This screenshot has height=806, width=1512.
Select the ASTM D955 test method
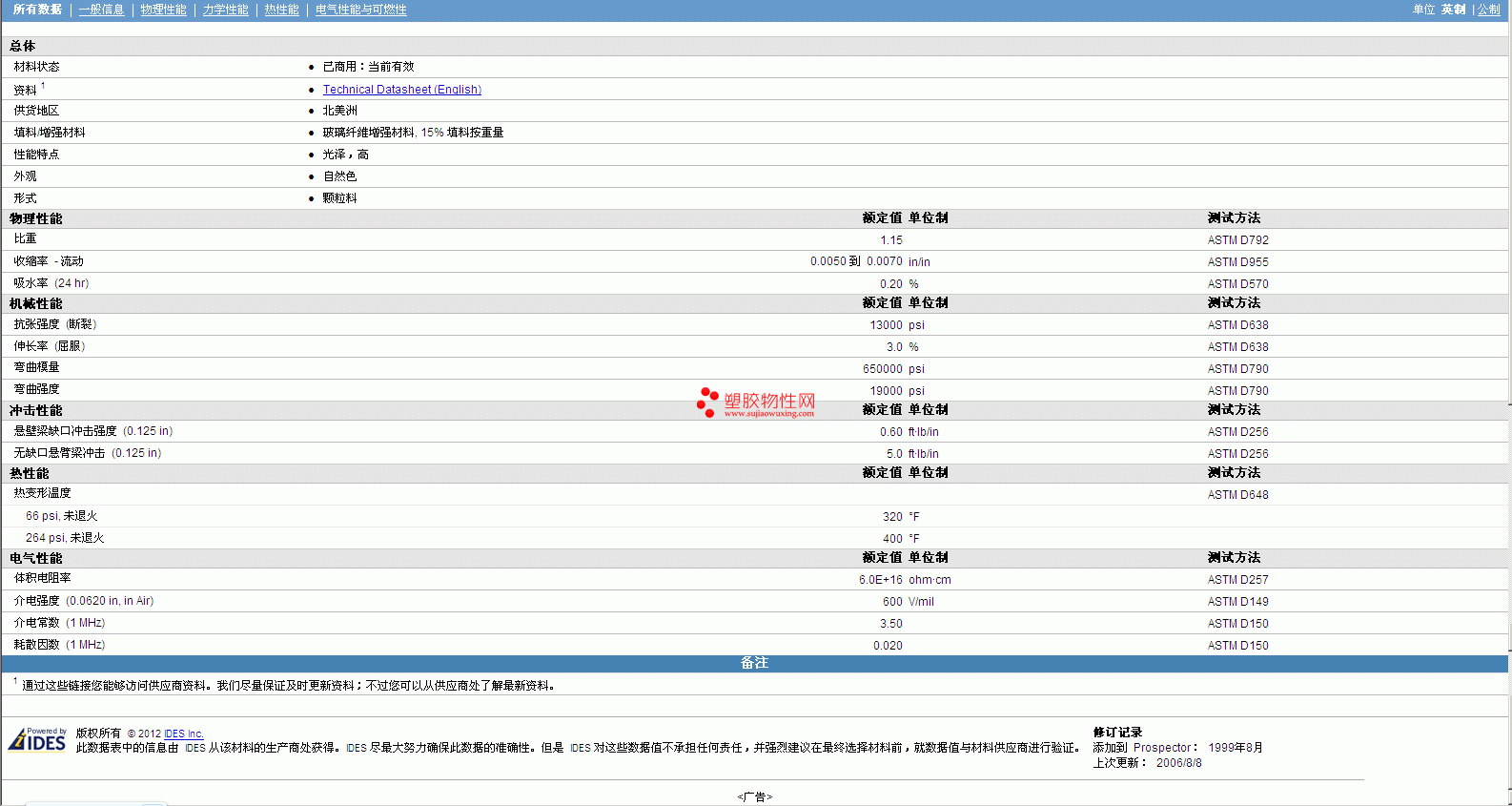tap(1237, 262)
